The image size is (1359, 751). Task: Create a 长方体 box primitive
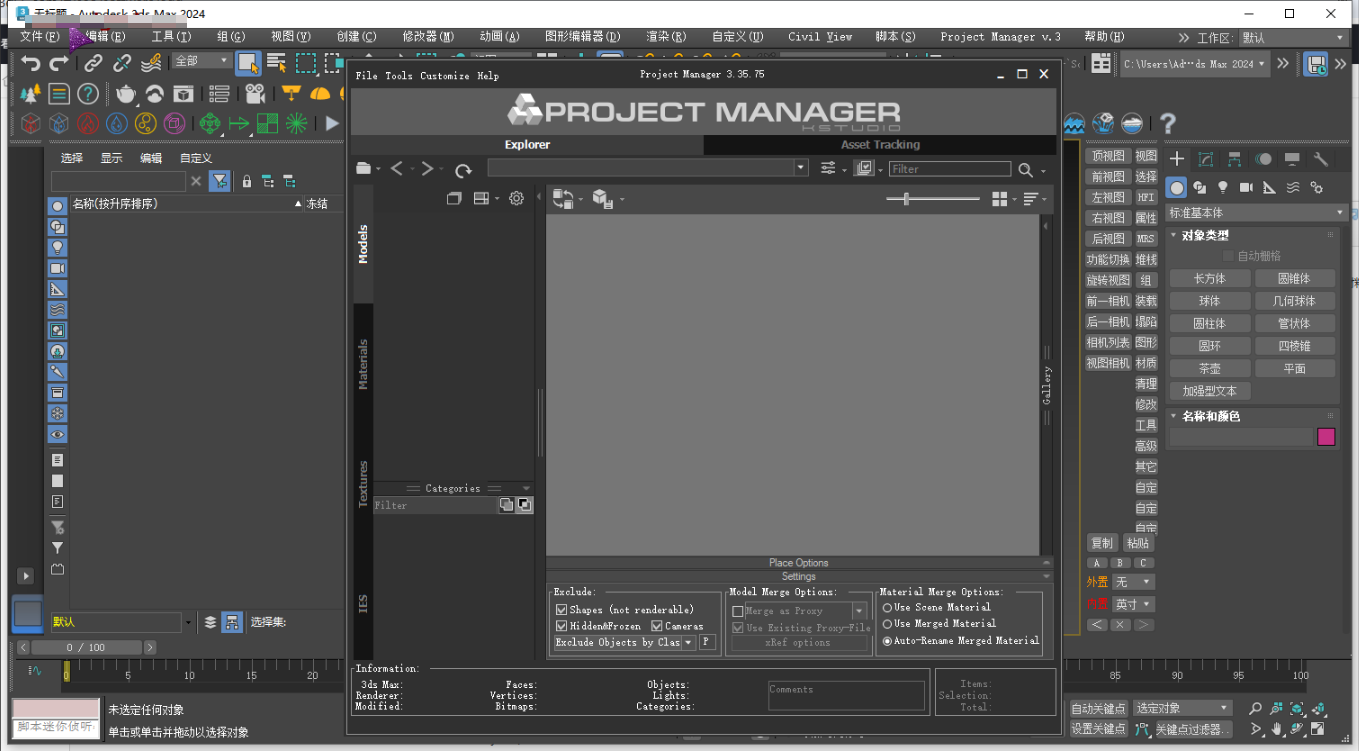1210,279
